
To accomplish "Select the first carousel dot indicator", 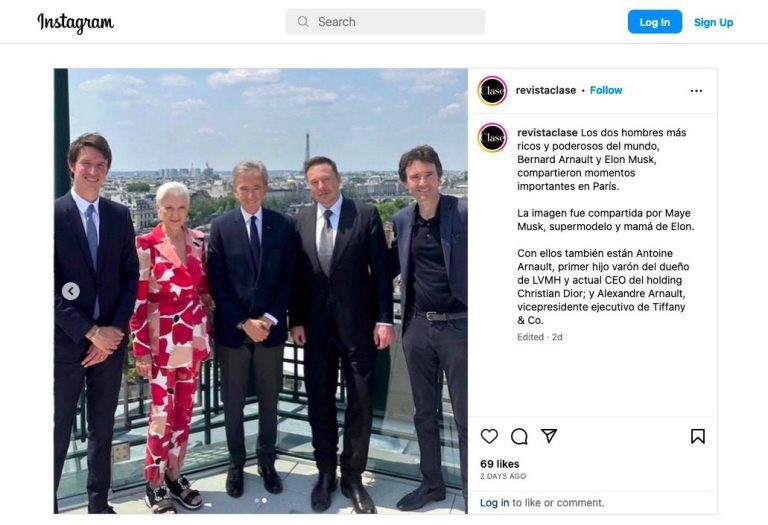I will (x=257, y=501).
